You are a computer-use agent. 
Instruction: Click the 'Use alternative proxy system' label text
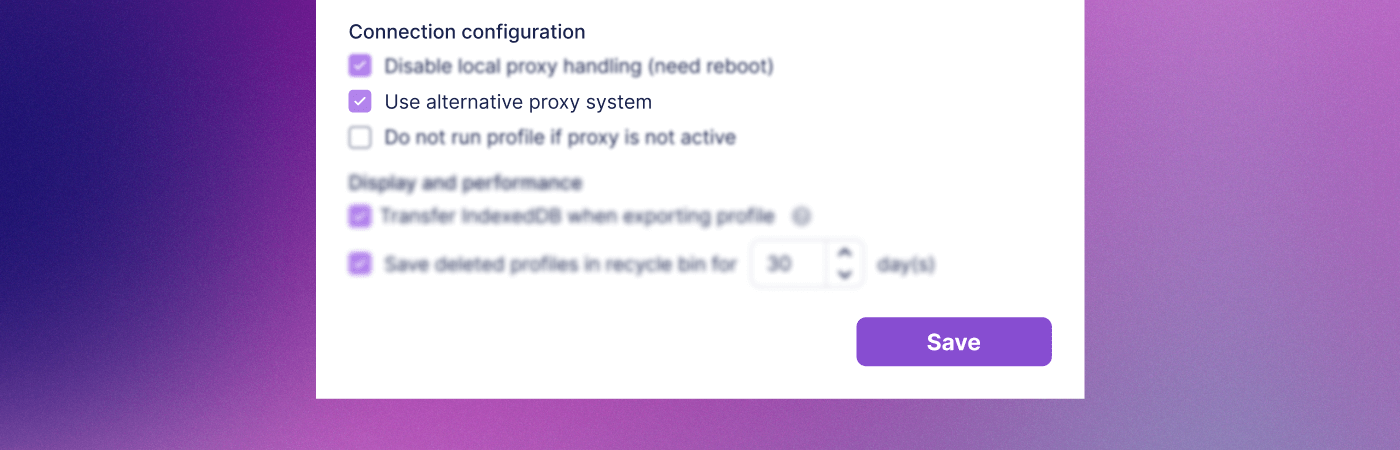[x=518, y=102]
